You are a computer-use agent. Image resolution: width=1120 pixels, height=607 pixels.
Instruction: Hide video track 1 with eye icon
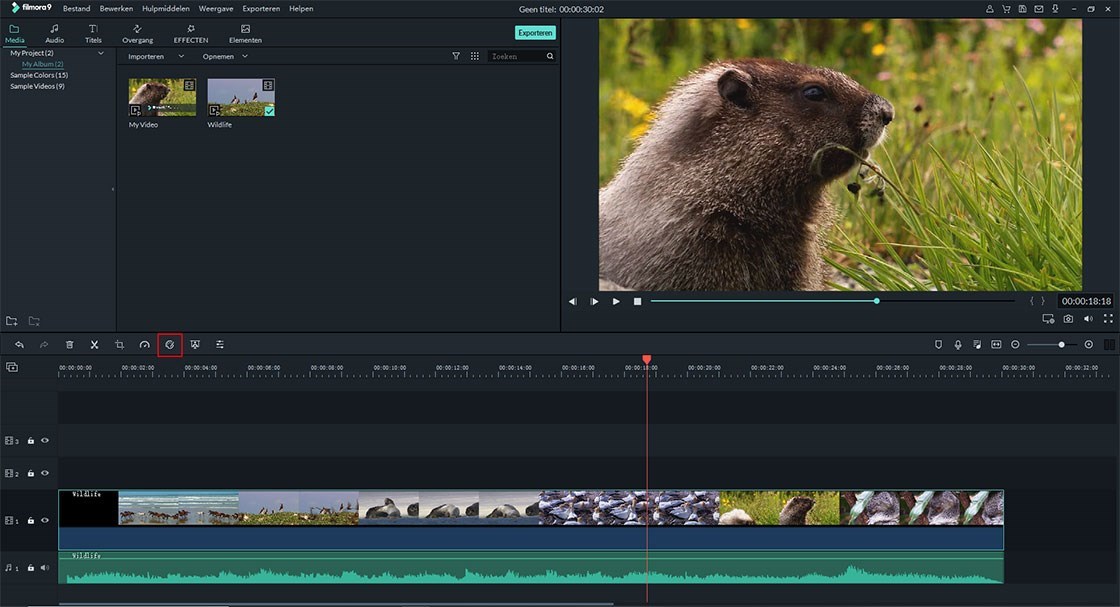coord(45,521)
